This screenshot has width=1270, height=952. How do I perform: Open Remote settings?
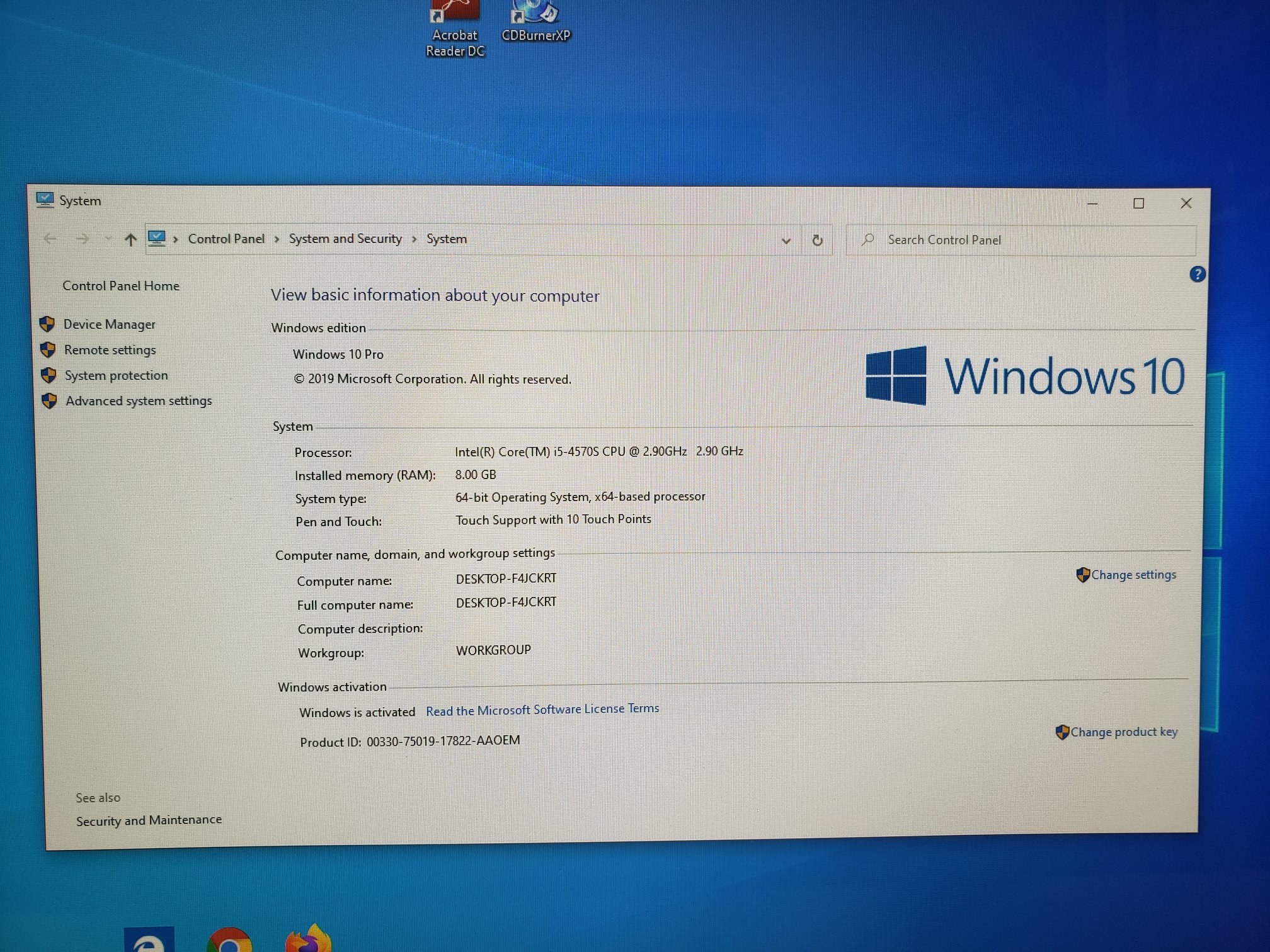110,350
